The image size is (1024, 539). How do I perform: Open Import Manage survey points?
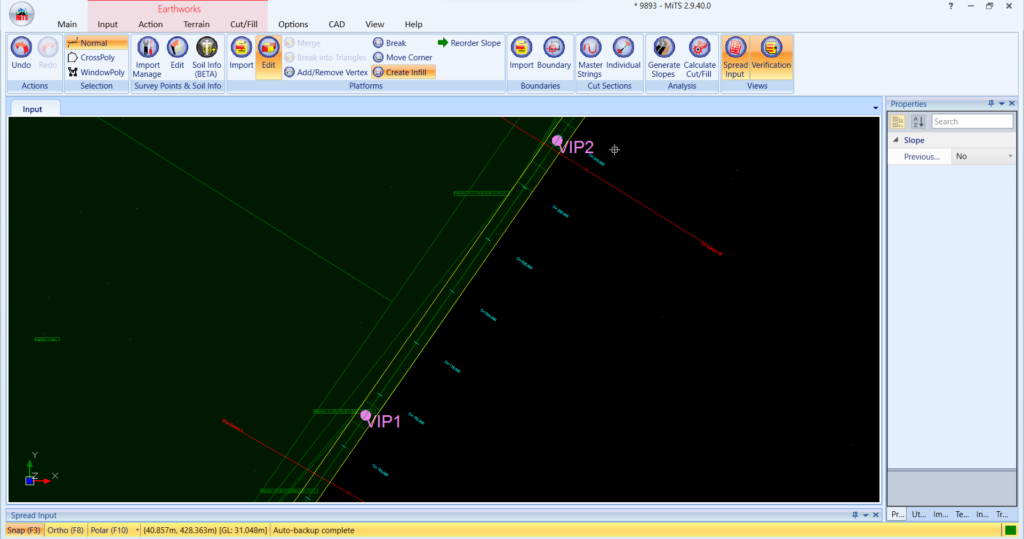[147, 57]
